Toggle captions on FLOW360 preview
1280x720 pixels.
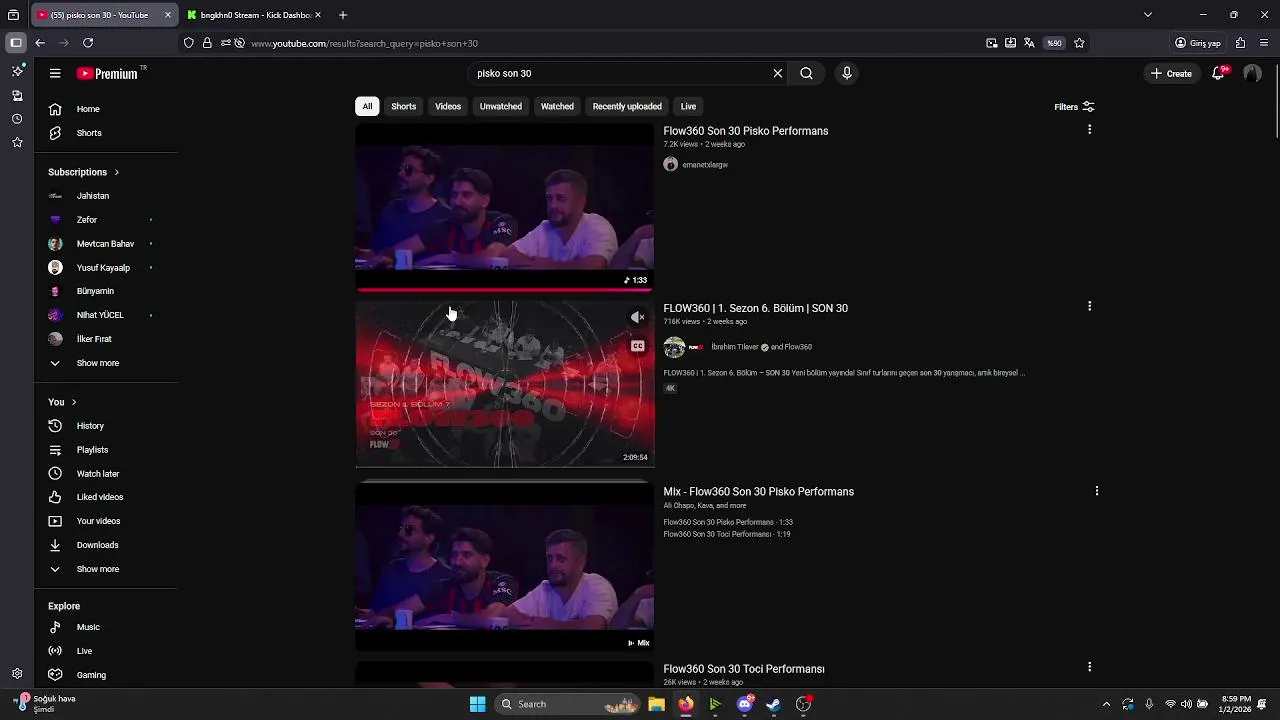[637, 346]
